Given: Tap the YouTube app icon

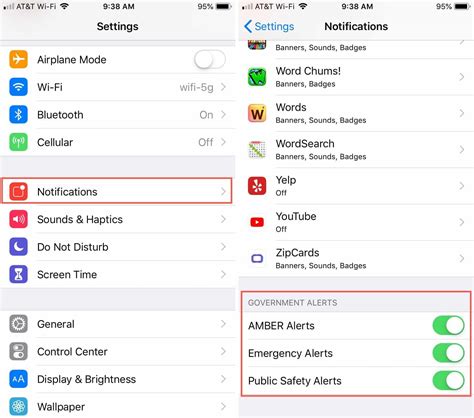Looking at the screenshot, I should click(x=257, y=222).
